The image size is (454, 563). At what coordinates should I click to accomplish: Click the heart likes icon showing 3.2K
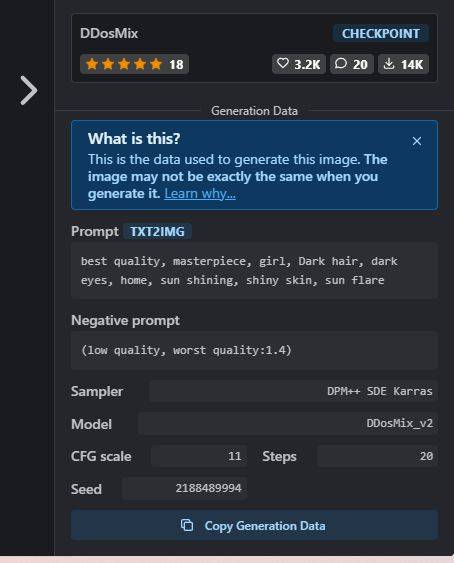click(x=283, y=64)
